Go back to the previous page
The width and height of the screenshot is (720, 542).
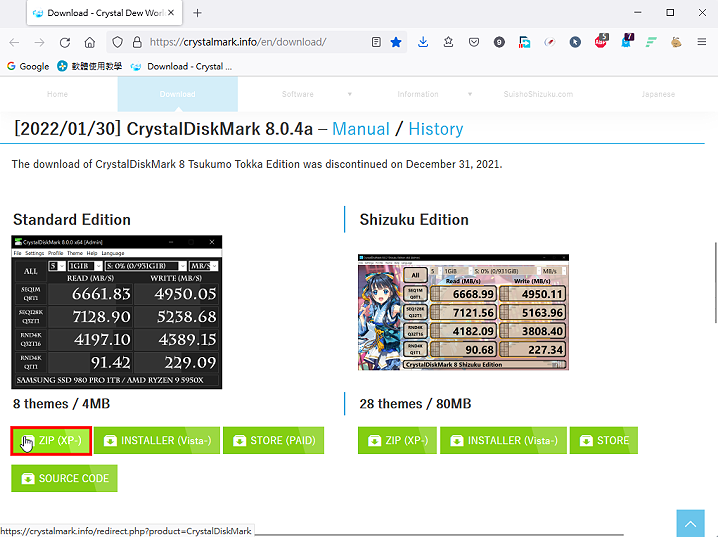pos(14,43)
